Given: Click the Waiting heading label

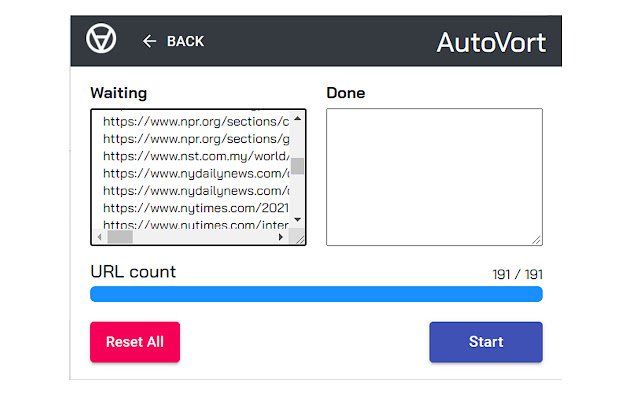Looking at the screenshot, I should 119,93.
